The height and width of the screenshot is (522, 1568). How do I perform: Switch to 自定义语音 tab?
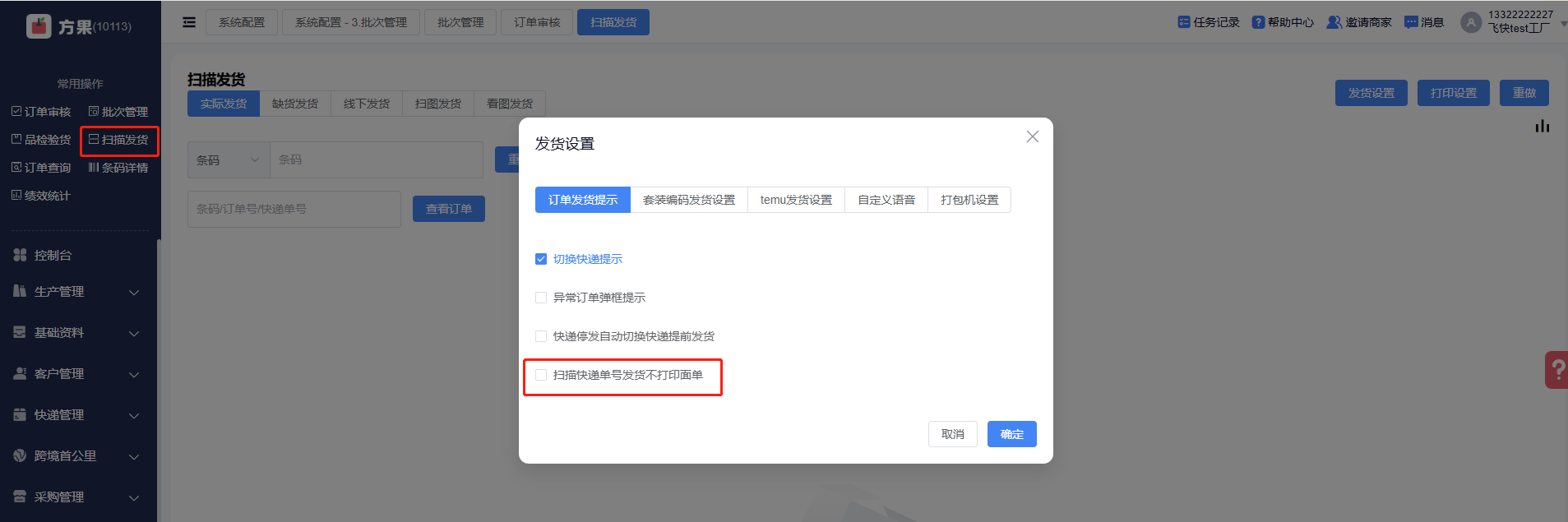point(886,200)
